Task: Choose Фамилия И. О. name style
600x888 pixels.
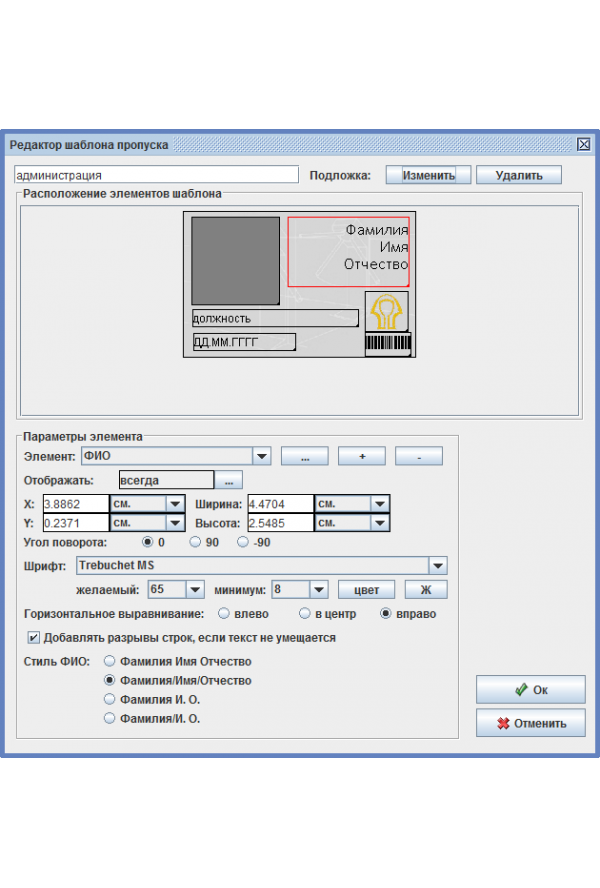Action: pos(110,699)
